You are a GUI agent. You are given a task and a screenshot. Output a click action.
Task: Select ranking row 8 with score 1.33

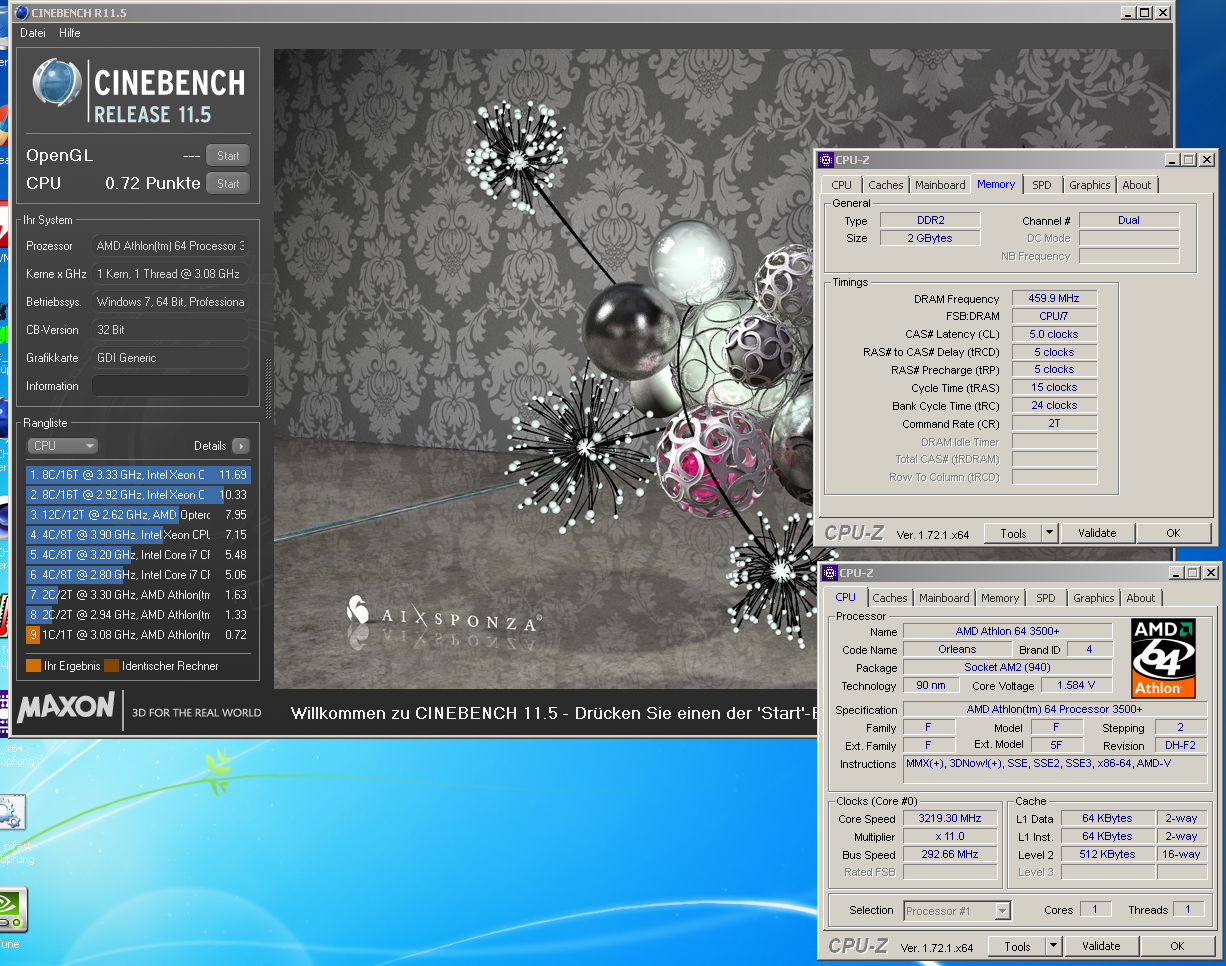point(138,615)
